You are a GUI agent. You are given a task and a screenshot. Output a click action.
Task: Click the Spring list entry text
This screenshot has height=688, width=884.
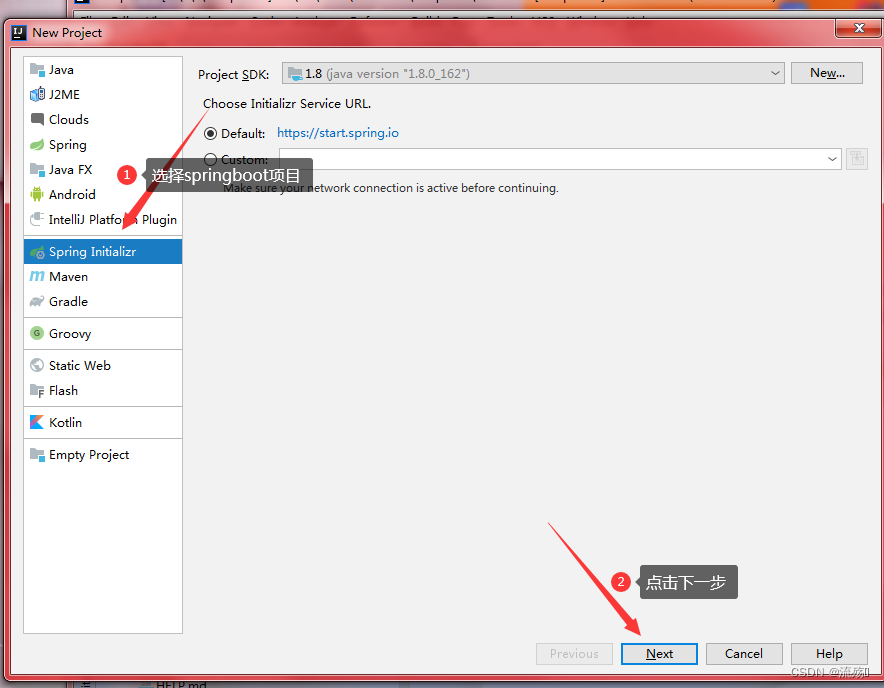click(x=68, y=145)
